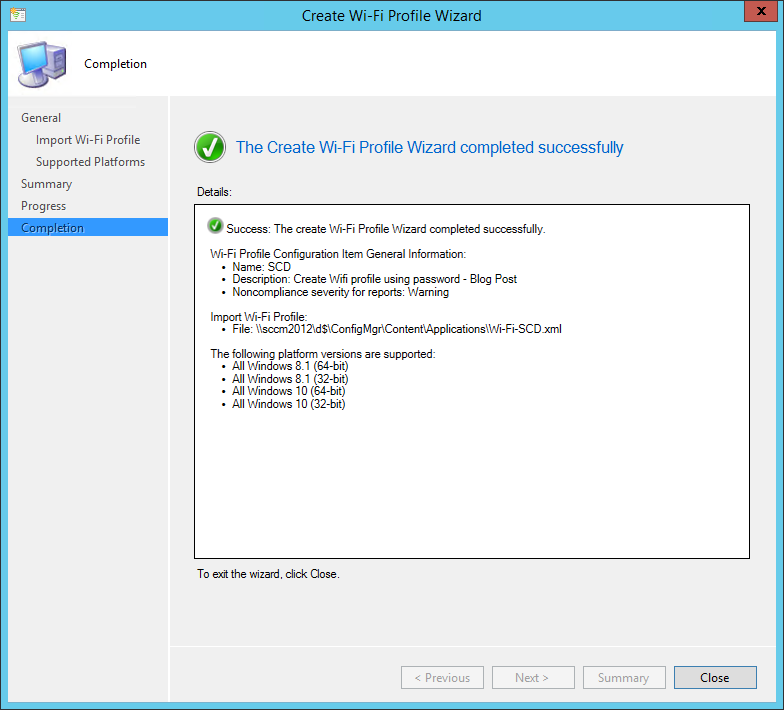Click All Windows 8.1 (64-bit) entry
The width and height of the screenshot is (784, 710).
coord(290,366)
